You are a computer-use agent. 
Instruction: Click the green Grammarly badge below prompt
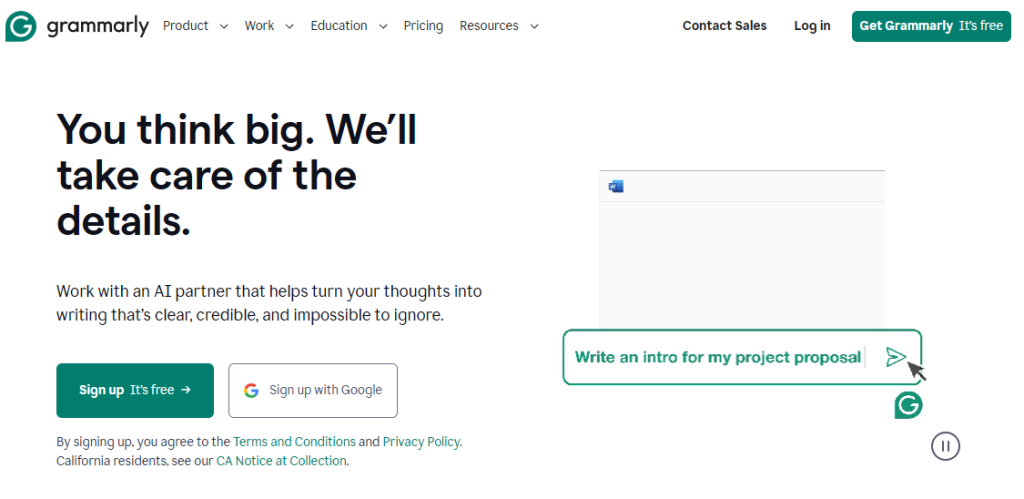(x=908, y=405)
